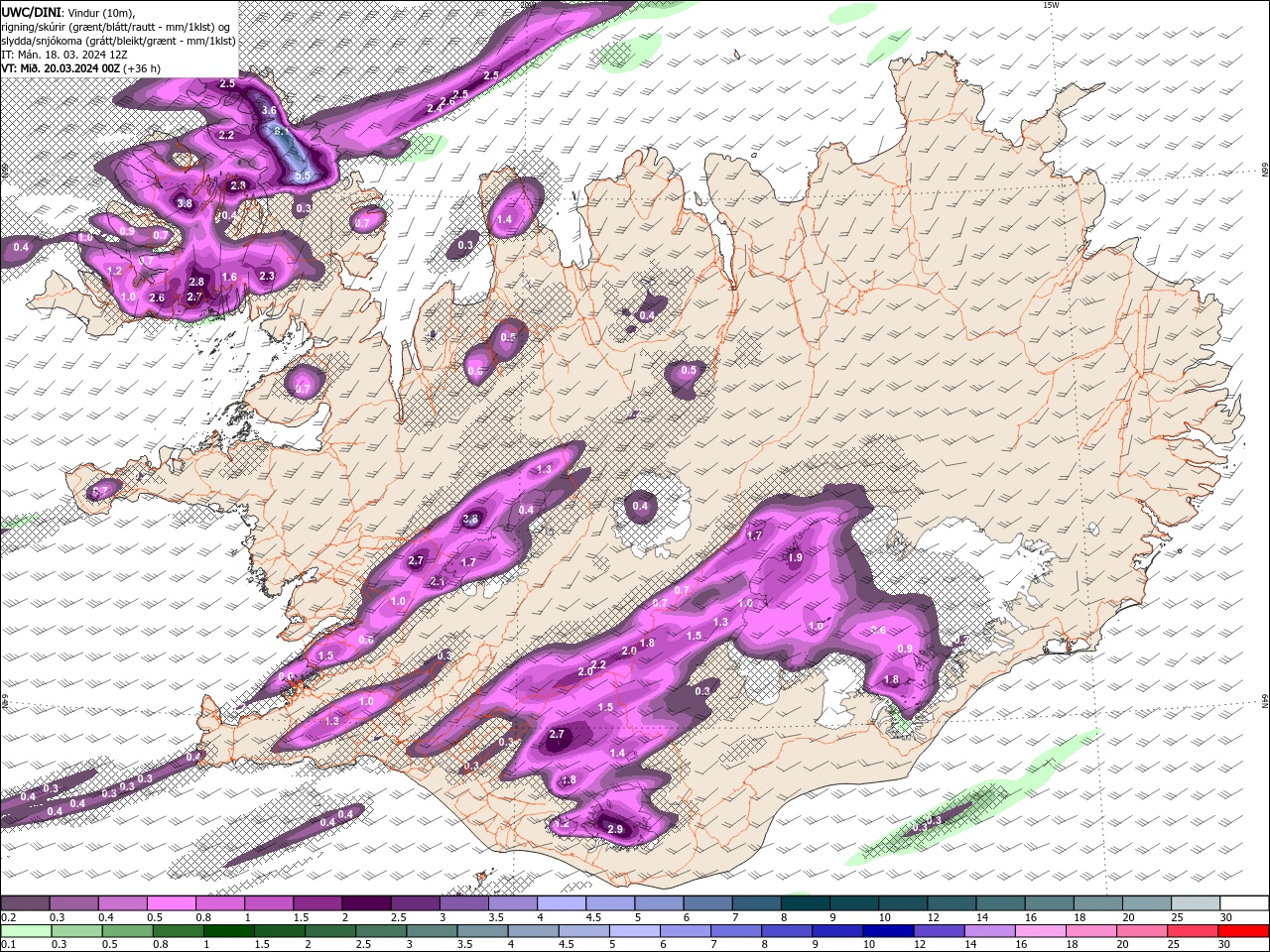
Task: Click the 2.9 precipitation value near the south coast
Action: [614, 829]
